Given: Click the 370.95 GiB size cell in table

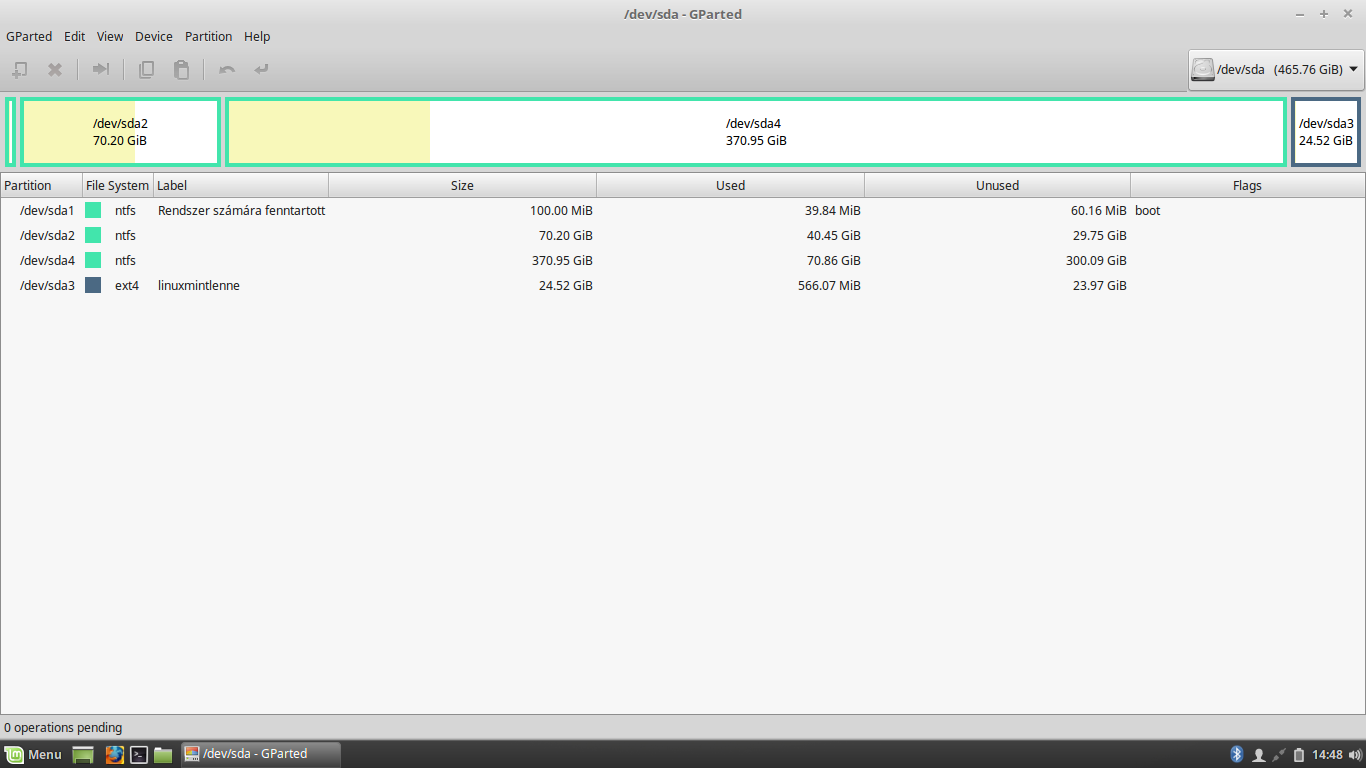Looking at the screenshot, I should point(562,261).
